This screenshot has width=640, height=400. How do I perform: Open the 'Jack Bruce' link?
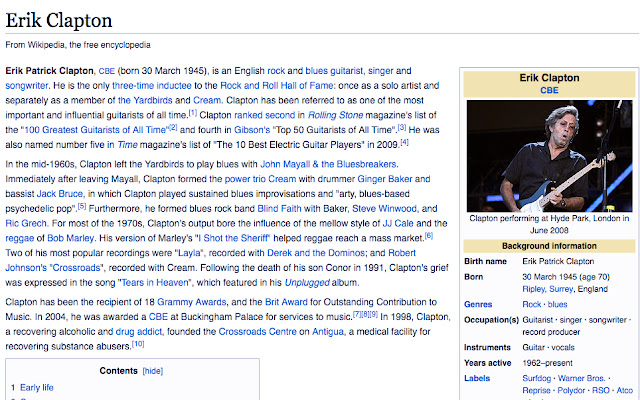pos(60,193)
